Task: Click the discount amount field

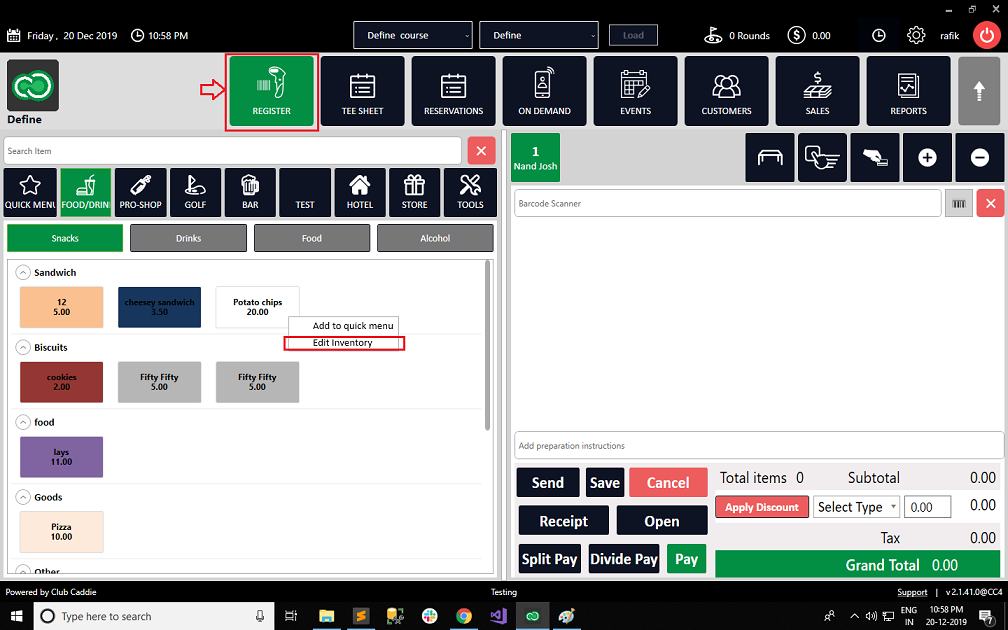Action: click(927, 507)
